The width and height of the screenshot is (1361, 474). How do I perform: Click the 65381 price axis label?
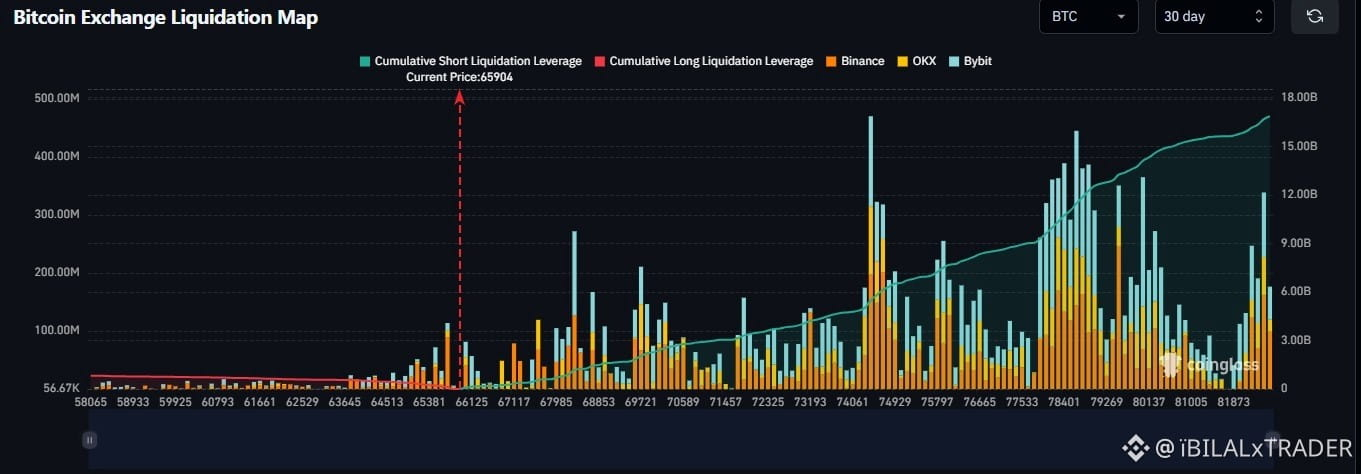pyautogui.click(x=429, y=402)
